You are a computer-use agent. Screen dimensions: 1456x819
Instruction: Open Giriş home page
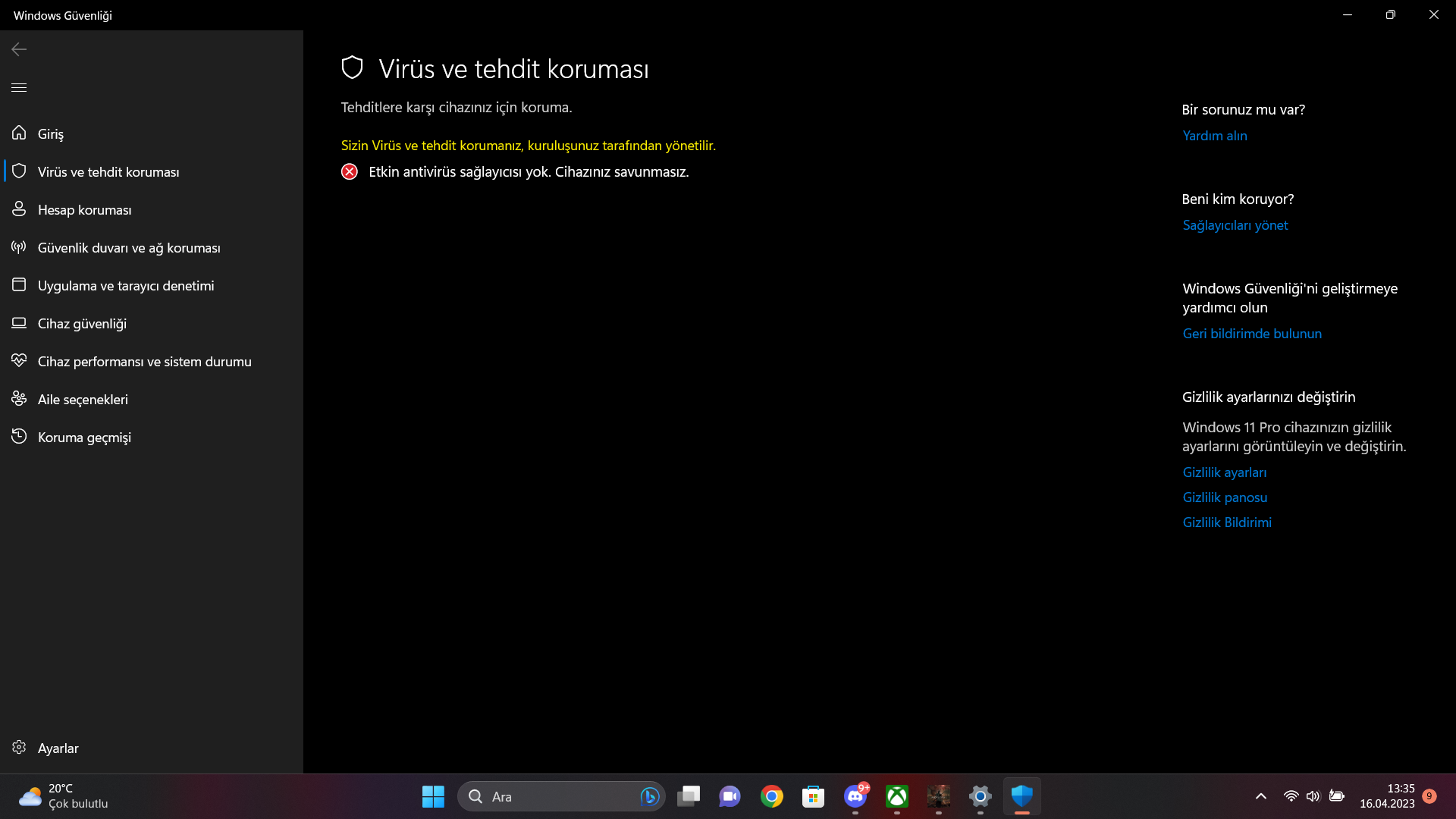click(x=50, y=133)
